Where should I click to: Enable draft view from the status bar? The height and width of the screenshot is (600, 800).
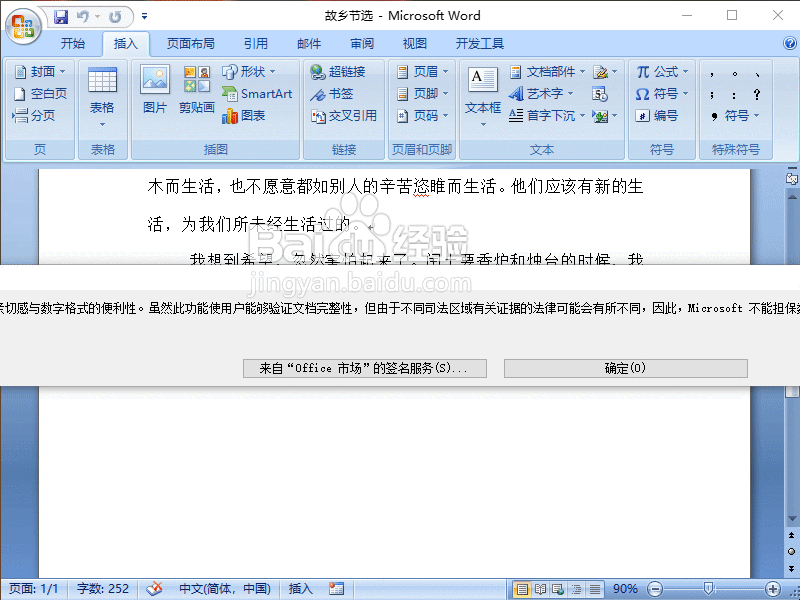[595, 589]
